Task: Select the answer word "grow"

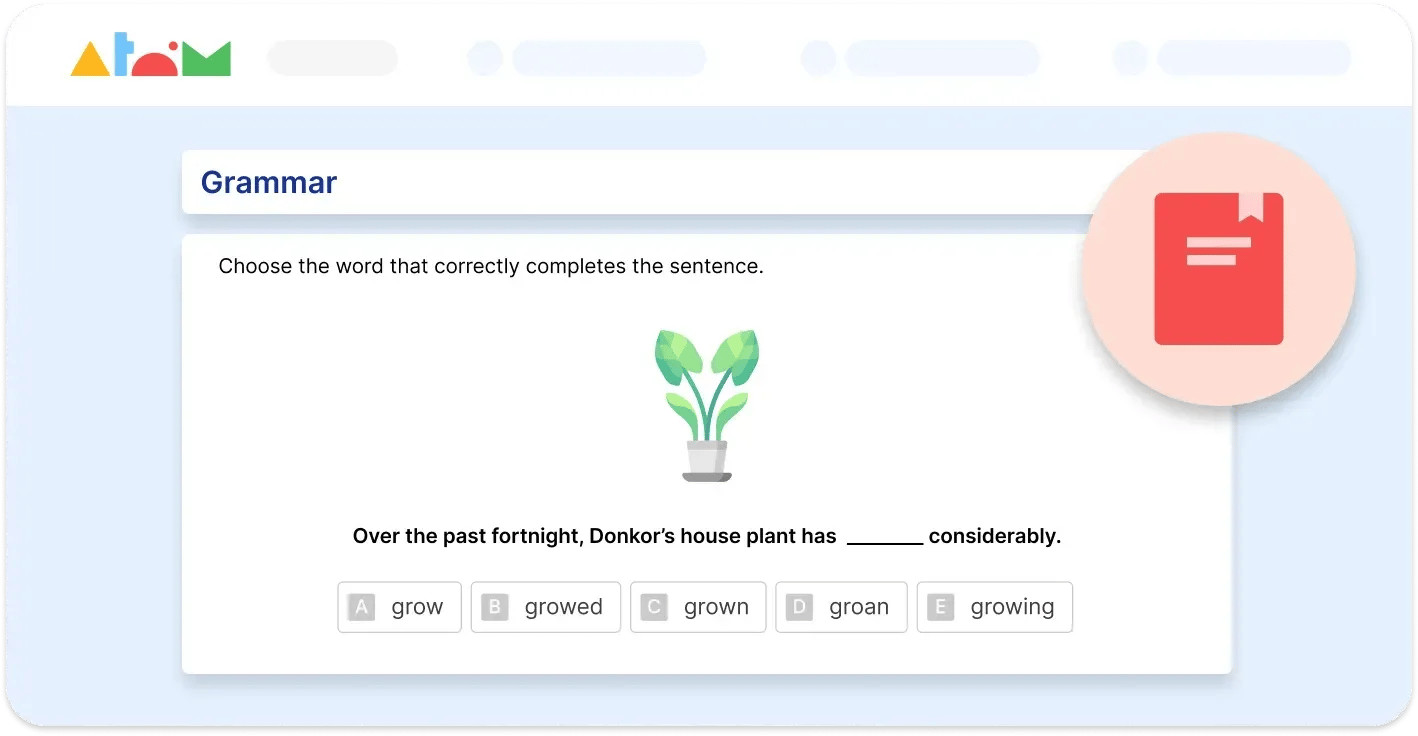Action: [x=417, y=607]
